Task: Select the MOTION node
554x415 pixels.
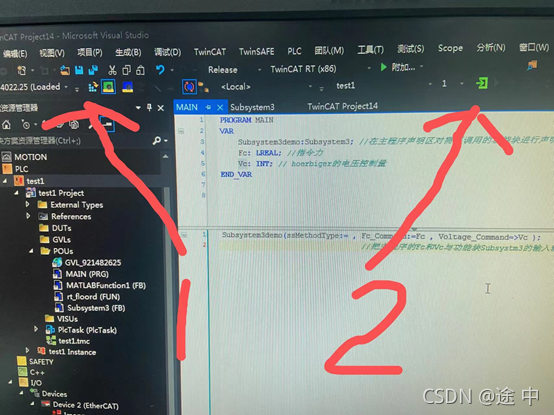Action: pos(30,157)
